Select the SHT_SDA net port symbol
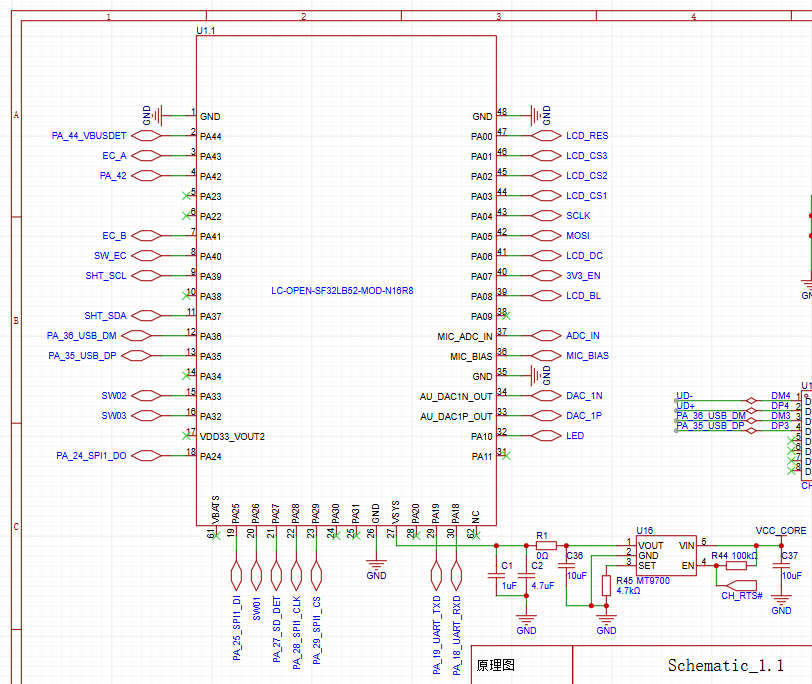Viewport: 812px width, 684px height. click(146, 315)
